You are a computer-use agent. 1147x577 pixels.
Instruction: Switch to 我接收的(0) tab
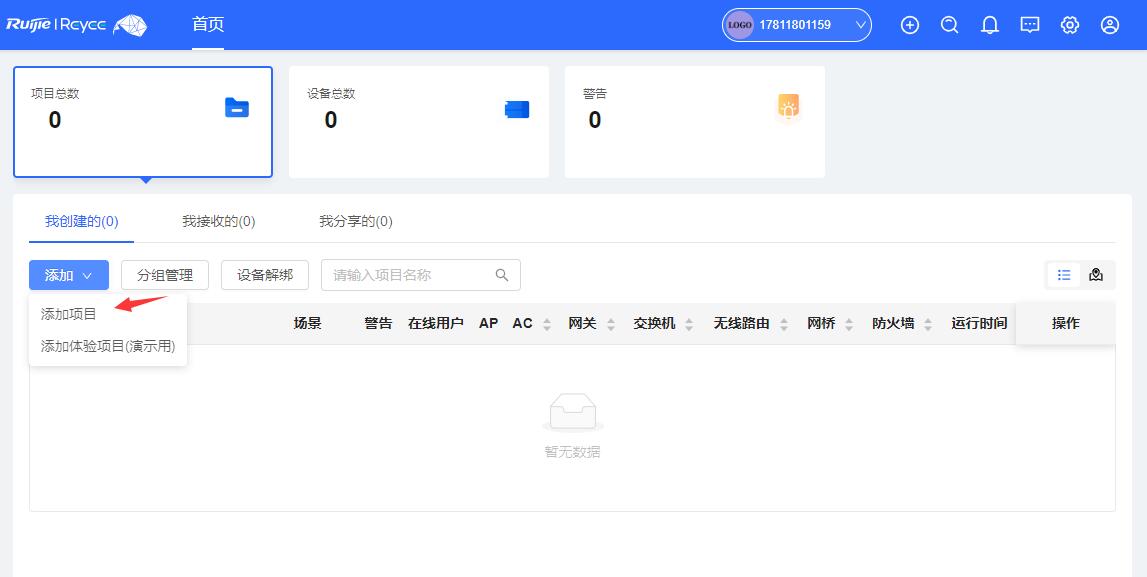pos(218,221)
